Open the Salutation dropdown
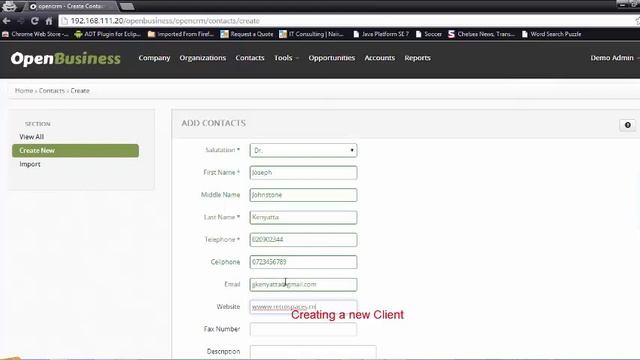 point(303,150)
